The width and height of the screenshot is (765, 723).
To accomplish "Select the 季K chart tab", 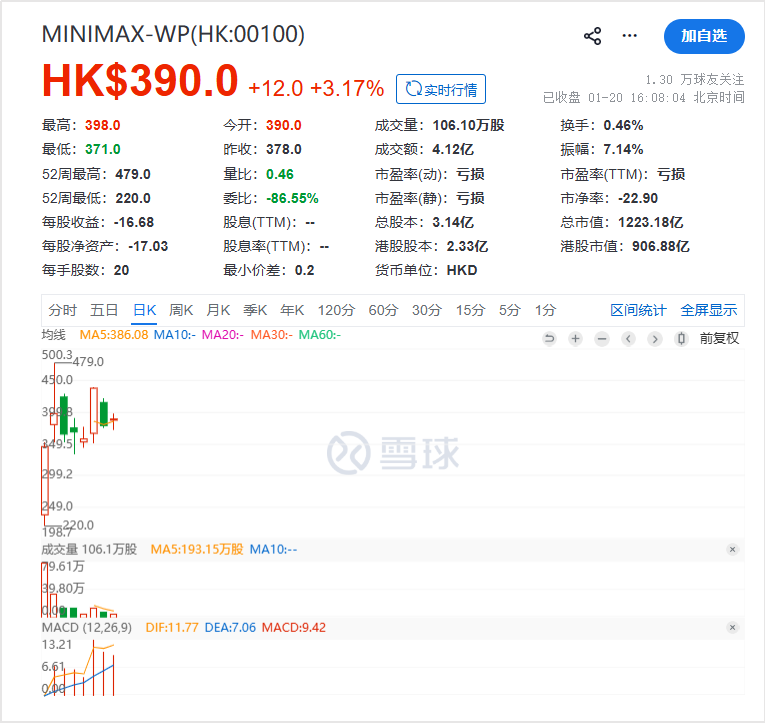I will click(255, 310).
